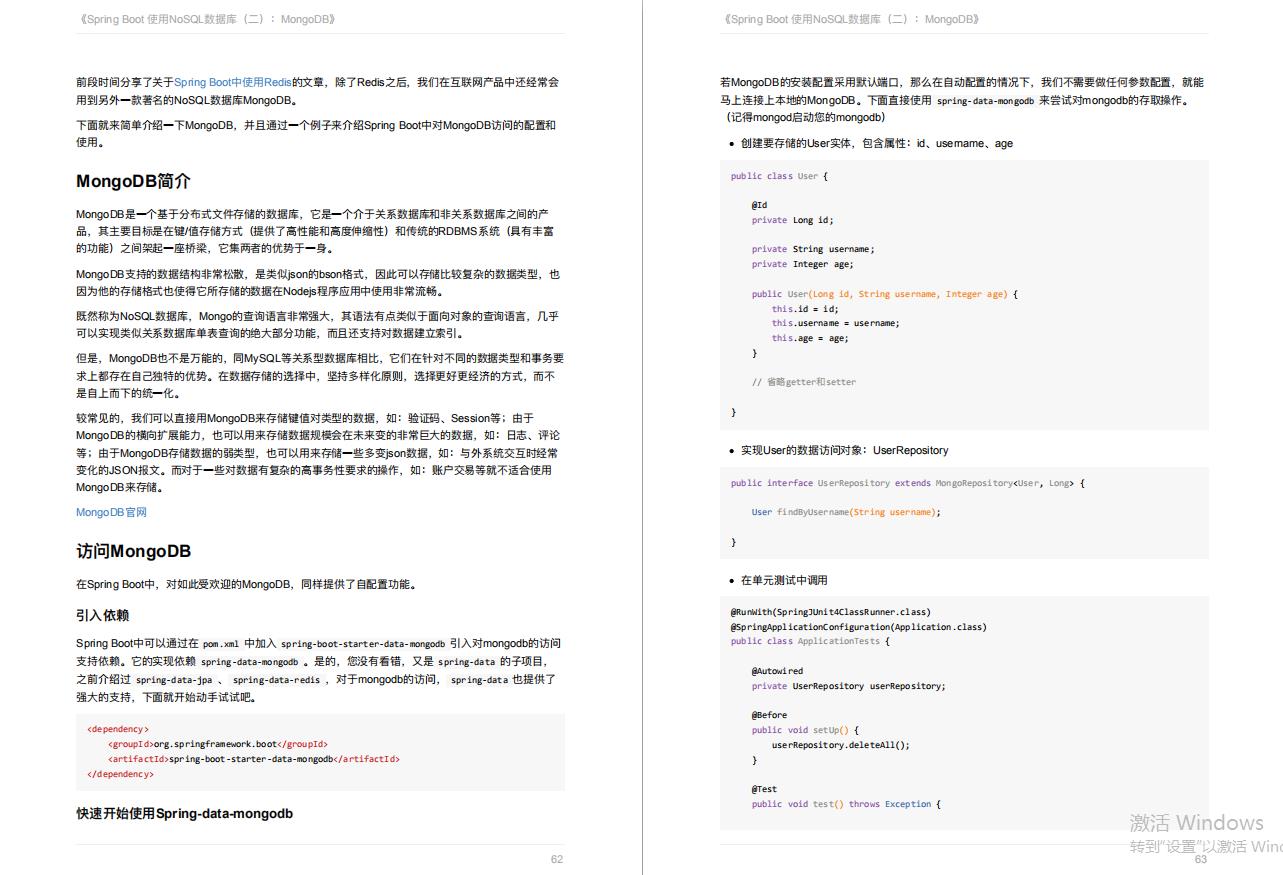Click the '@Id' annotation in User class

point(760,205)
